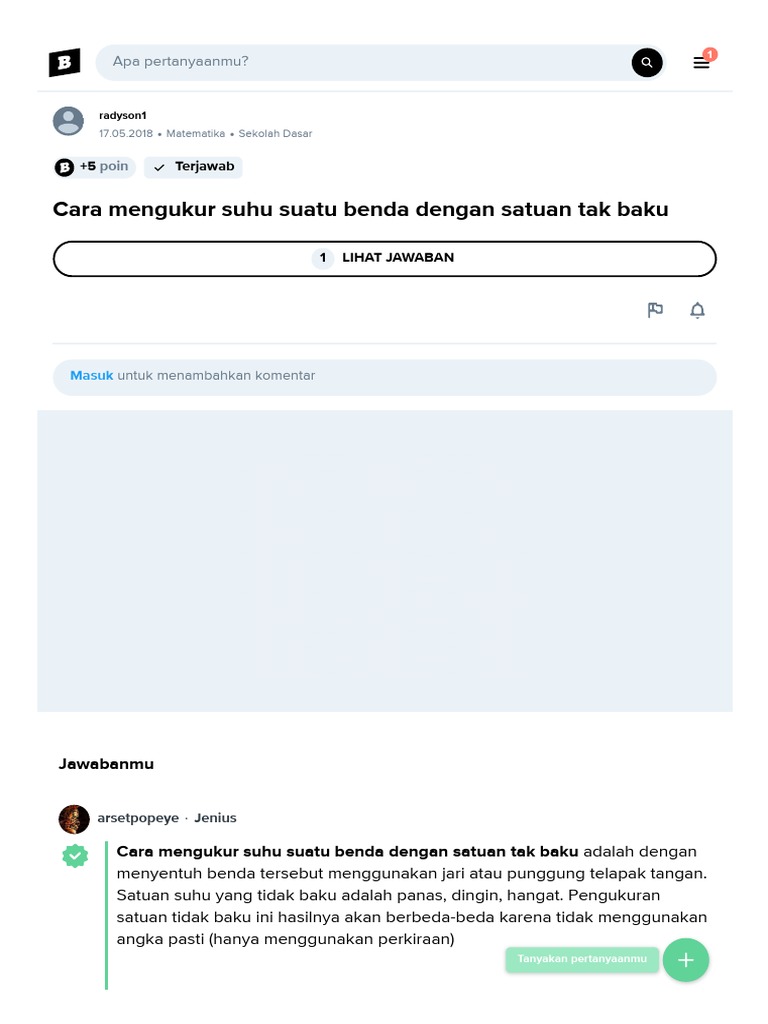Click the Tanyakan pertanyaanmu button
768x1024 pixels.
click(x=582, y=959)
